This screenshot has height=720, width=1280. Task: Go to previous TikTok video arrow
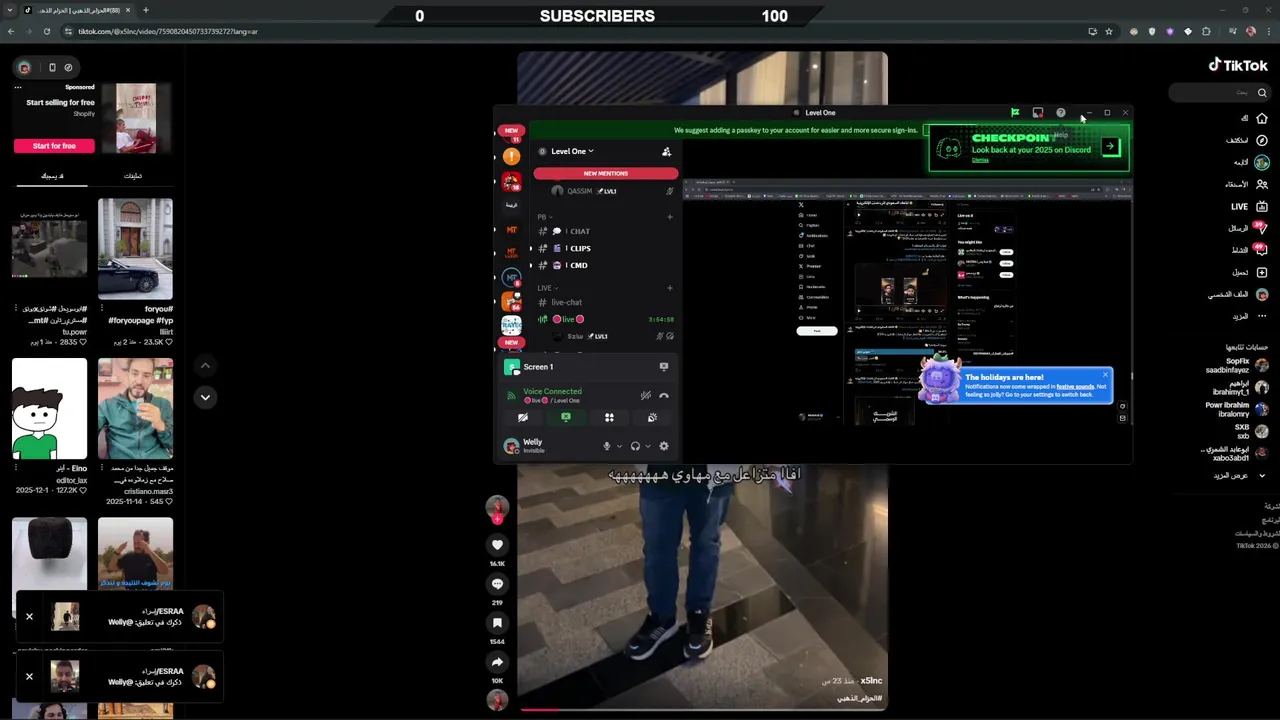(x=205, y=366)
